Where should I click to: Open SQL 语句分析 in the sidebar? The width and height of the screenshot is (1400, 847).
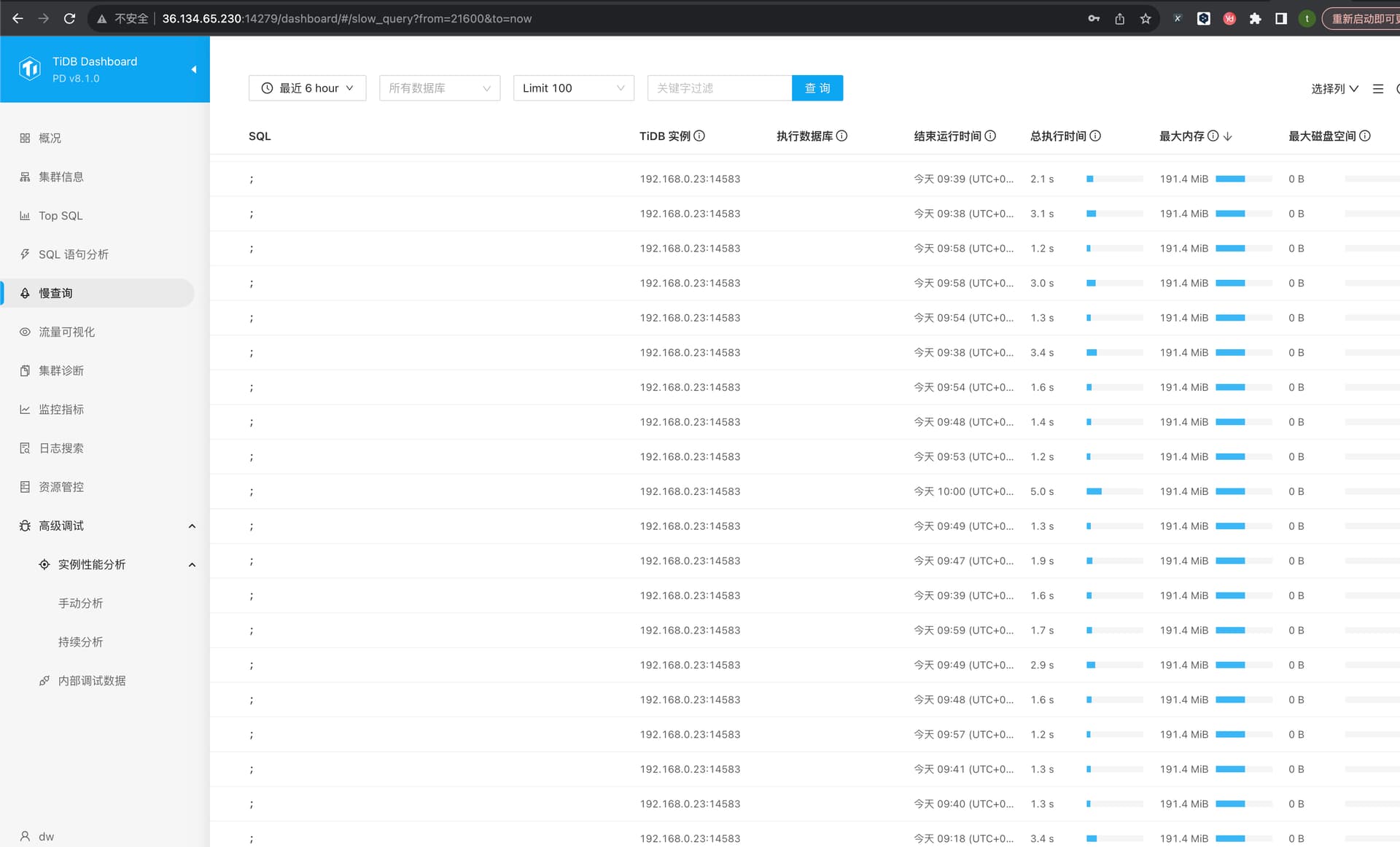73,254
